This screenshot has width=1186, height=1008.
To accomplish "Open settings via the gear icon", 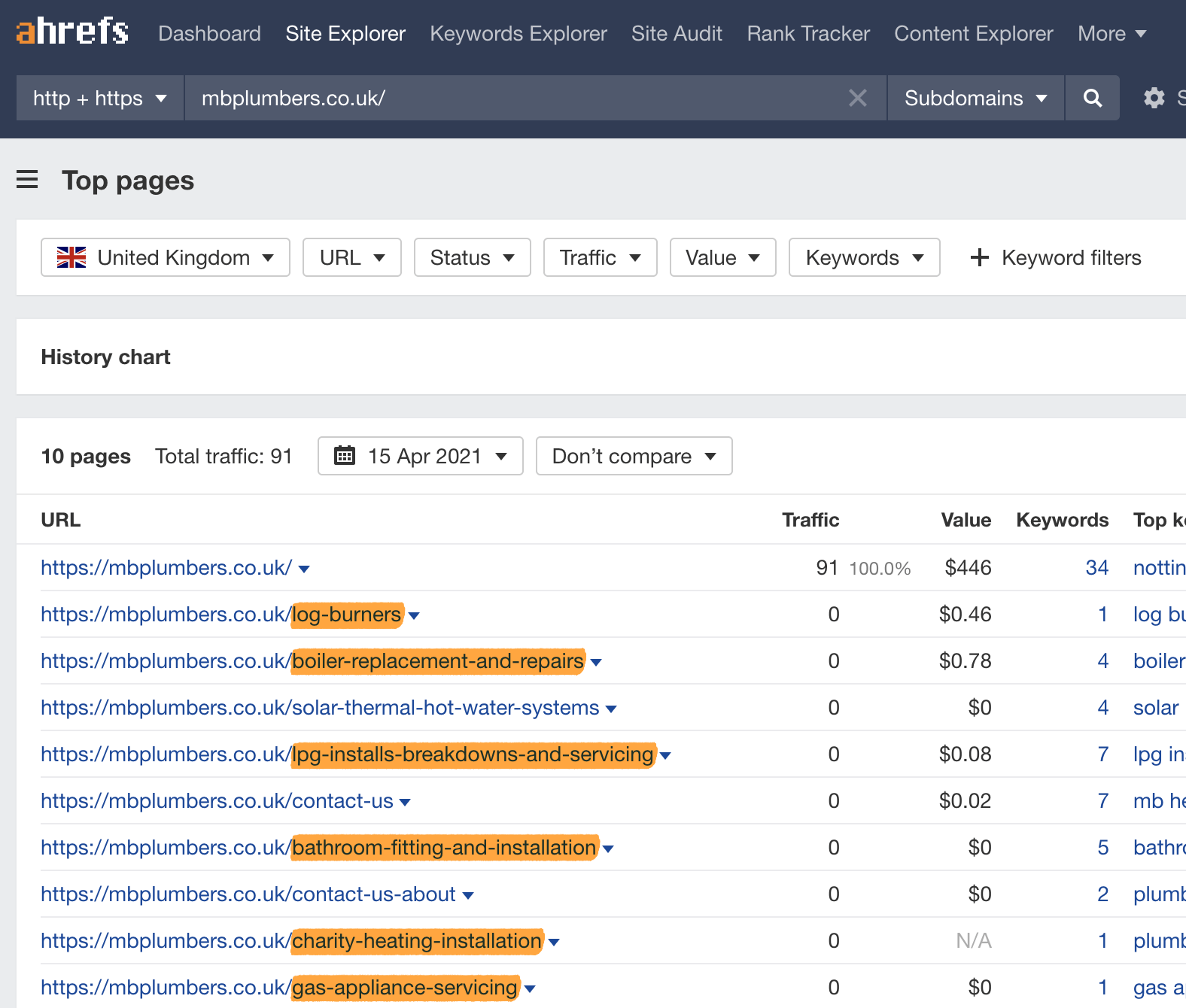I will click(x=1154, y=98).
